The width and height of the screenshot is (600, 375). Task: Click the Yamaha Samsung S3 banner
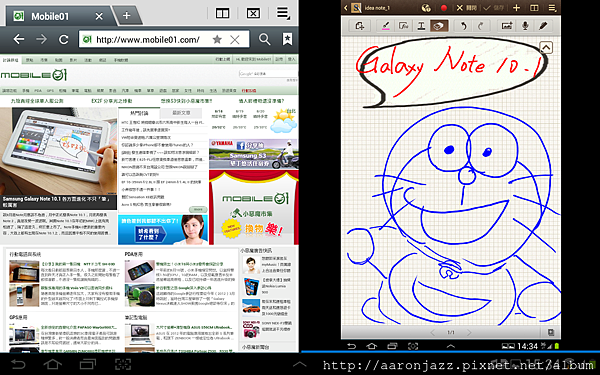(253, 154)
